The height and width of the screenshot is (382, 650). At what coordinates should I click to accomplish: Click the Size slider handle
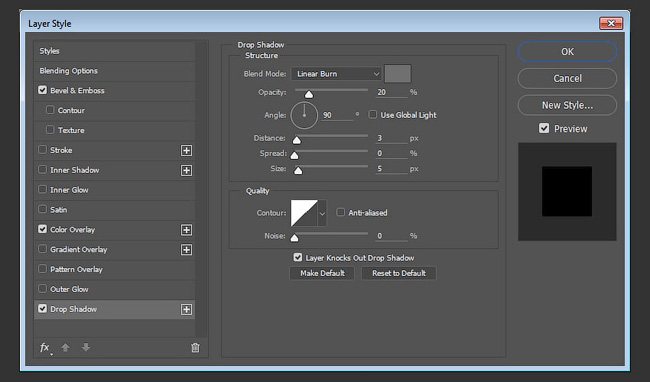[x=298, y=170]
